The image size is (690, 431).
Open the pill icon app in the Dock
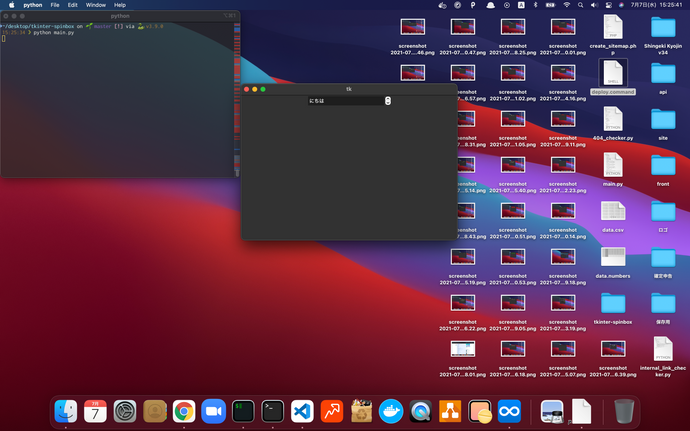[x=480, y=411]
